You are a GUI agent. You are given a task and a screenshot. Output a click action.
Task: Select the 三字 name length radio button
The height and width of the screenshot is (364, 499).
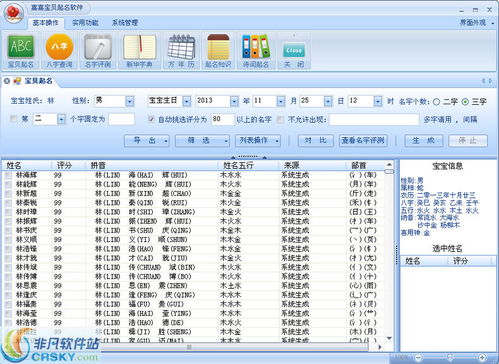pos(465,102)
